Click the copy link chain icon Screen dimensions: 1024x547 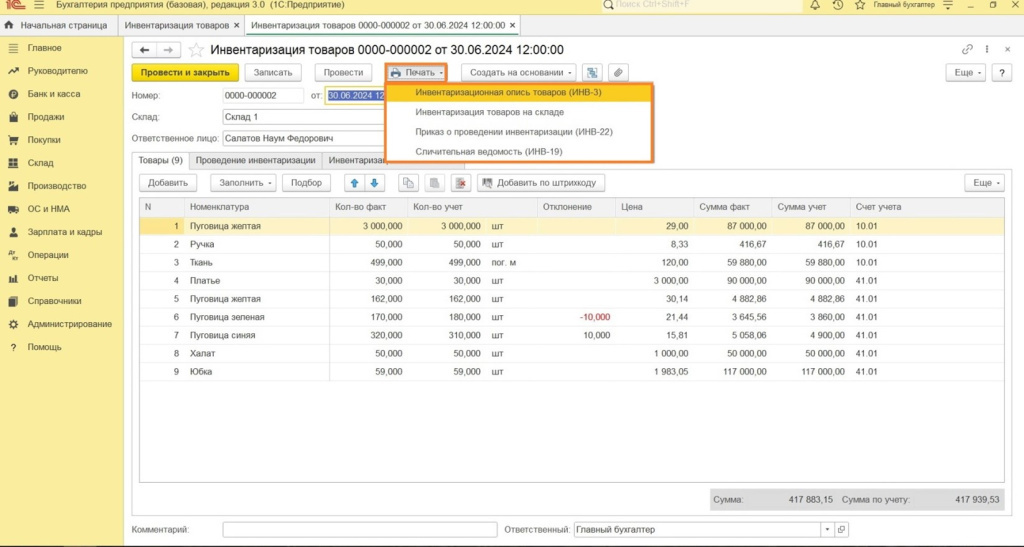[x=967, y=50]
